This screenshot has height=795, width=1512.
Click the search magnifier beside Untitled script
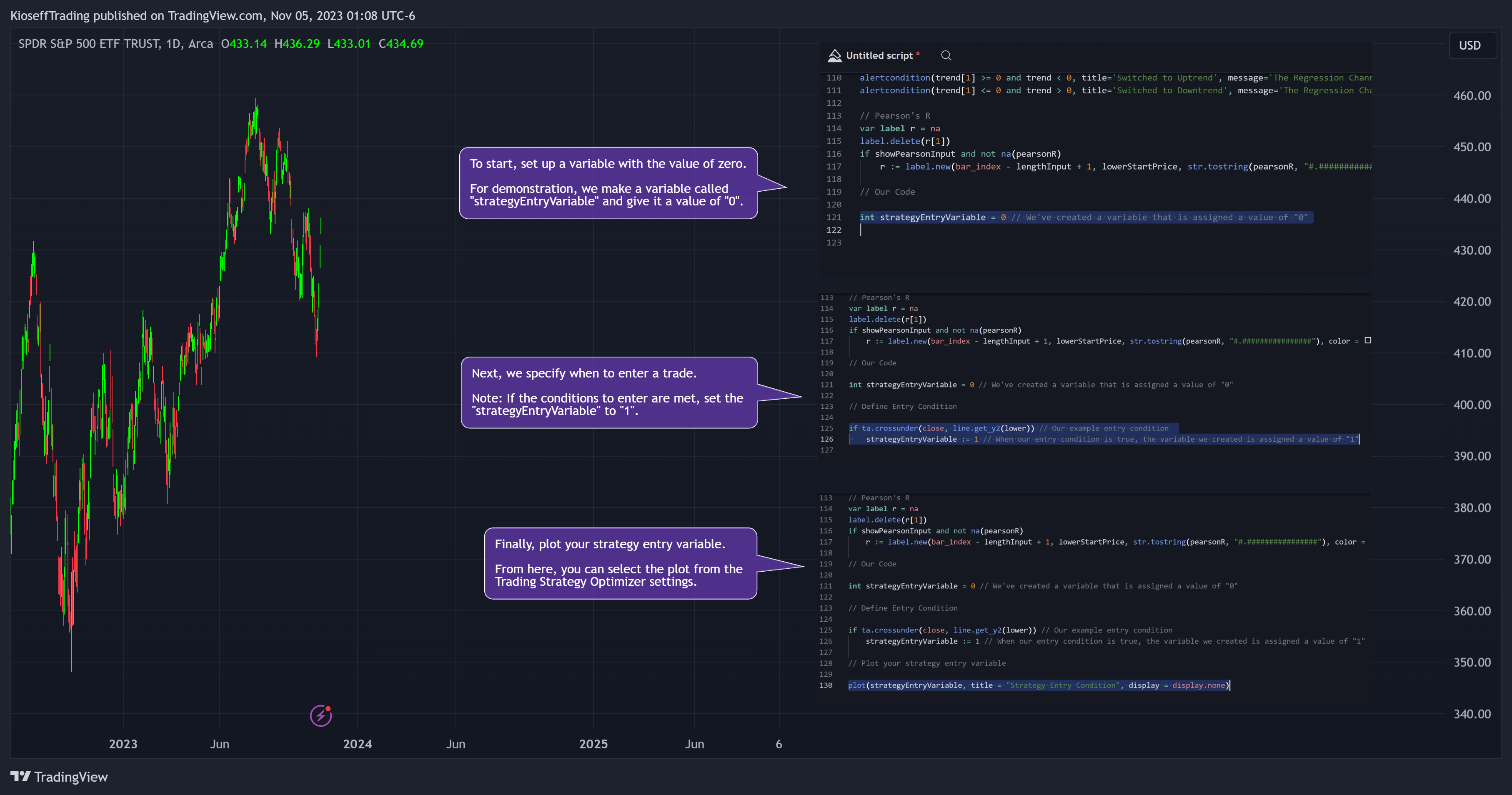pos(946,55)
